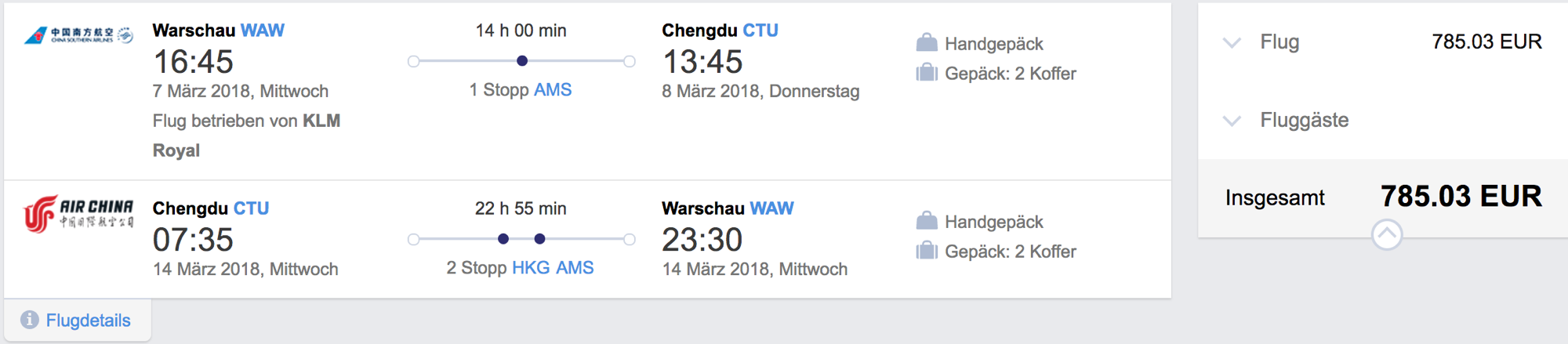Click the China Southern Airlines logo
This screenshot has height=344, width=1568.
coord(78,35)
